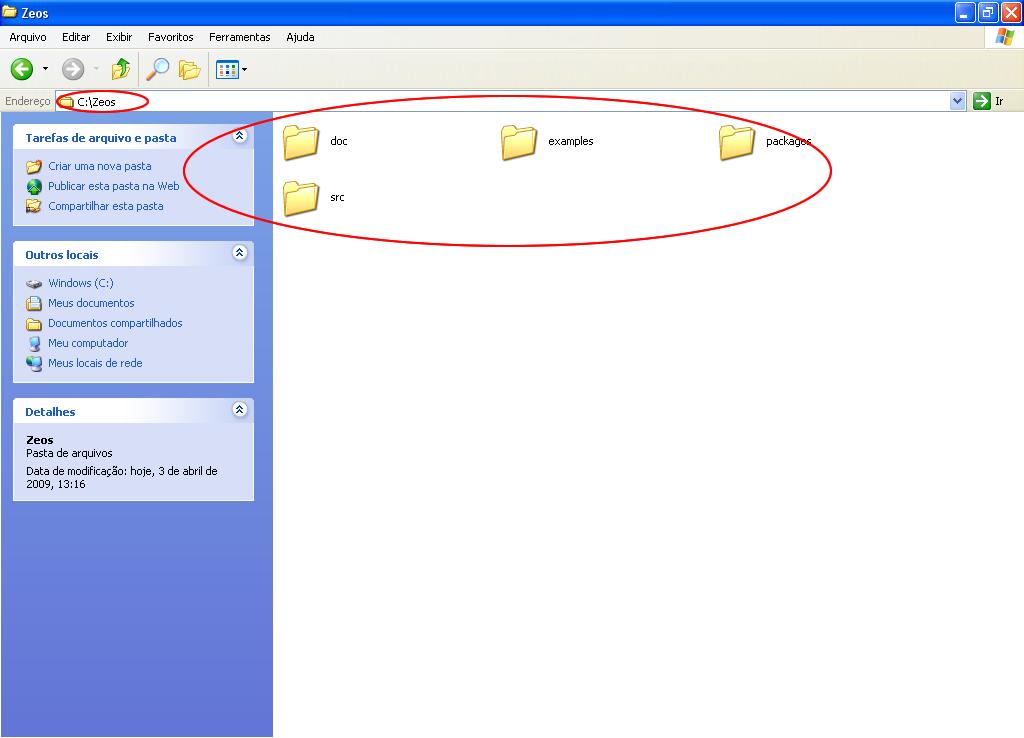Click the Up one folder level icon

(121, 69)
